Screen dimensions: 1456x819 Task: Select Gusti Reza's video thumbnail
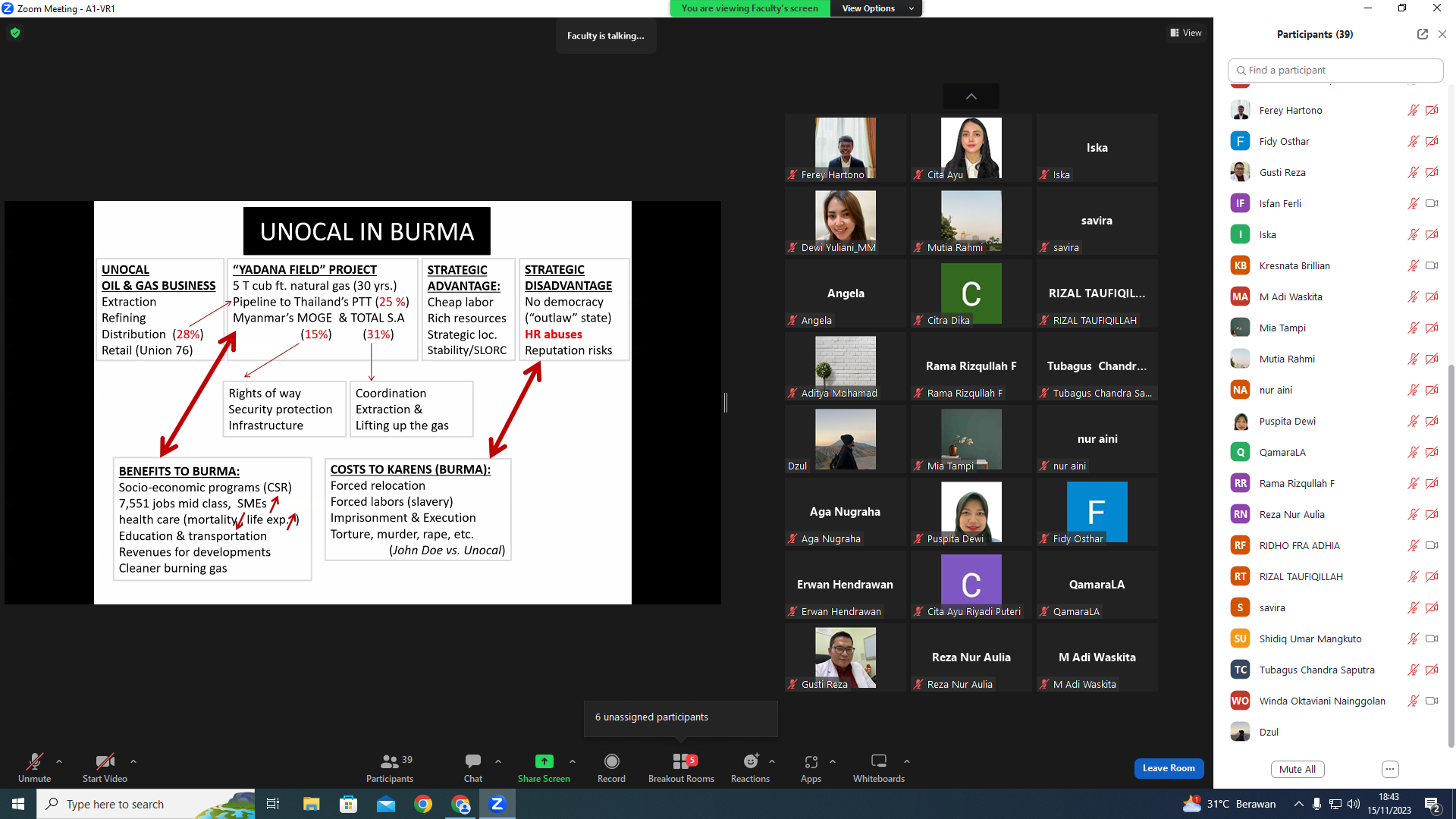[846, 657]
